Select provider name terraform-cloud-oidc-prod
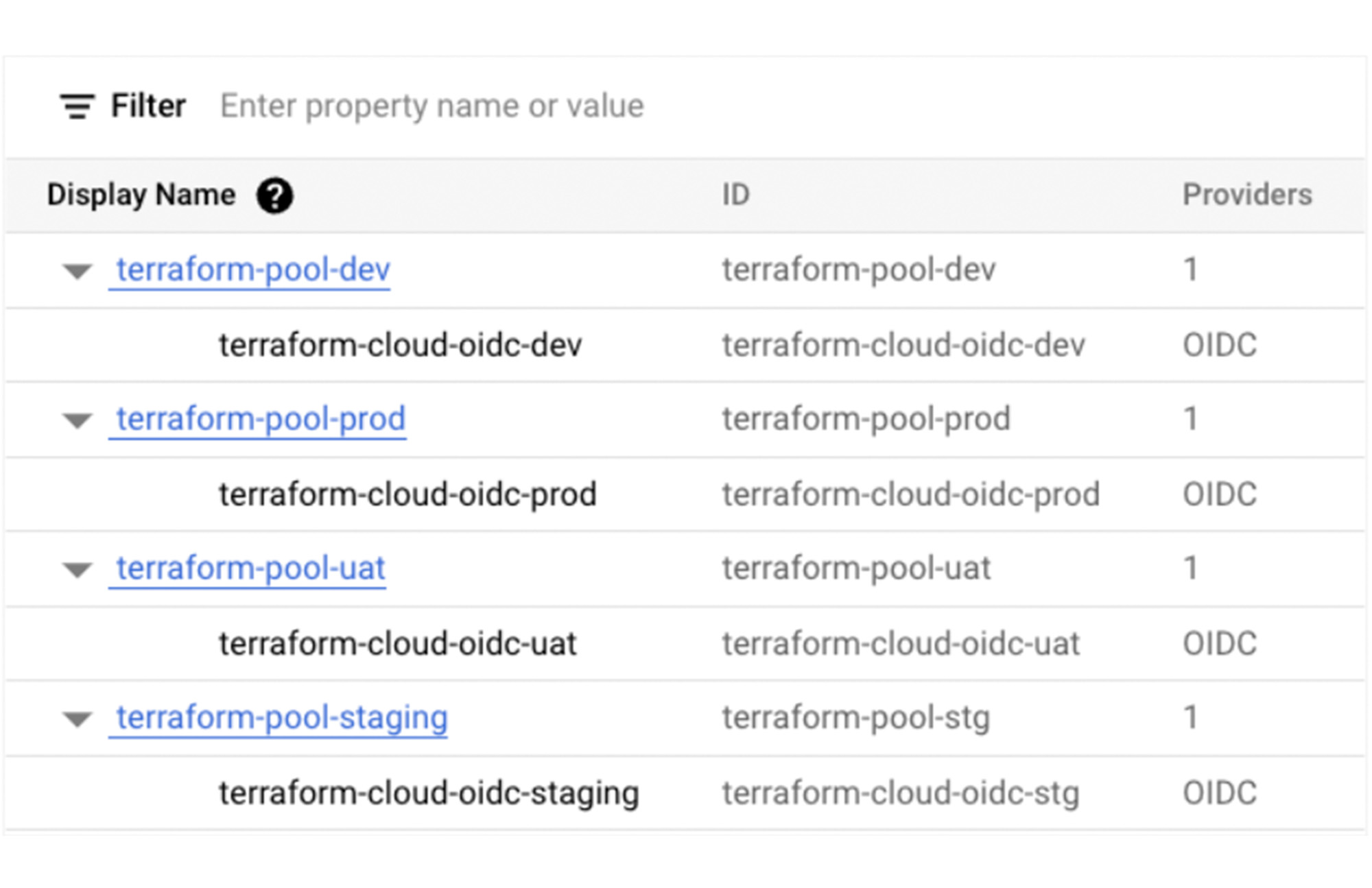This screenshot has width=1372, height=888. tap(407, 494)
